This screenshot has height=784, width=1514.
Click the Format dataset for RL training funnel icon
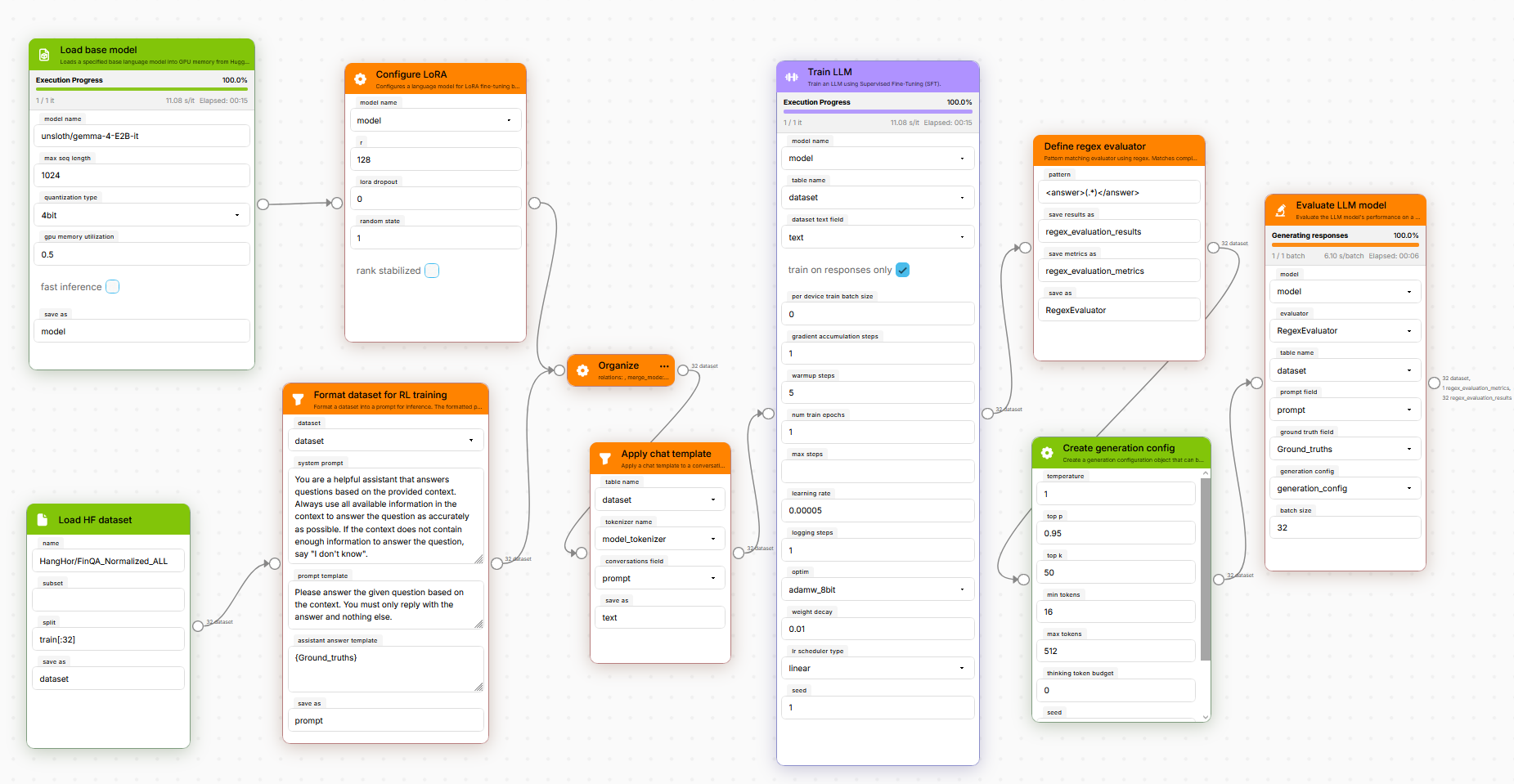298,400
